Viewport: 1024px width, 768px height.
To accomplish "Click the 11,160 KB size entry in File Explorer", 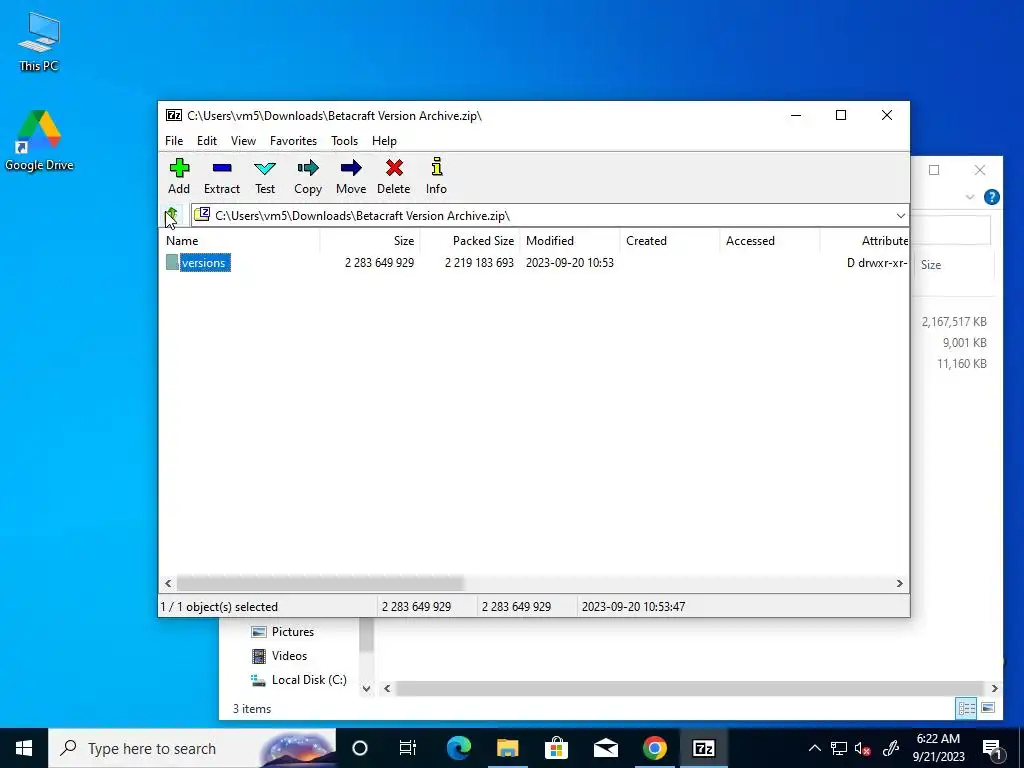I will click(x=962, y=364).
